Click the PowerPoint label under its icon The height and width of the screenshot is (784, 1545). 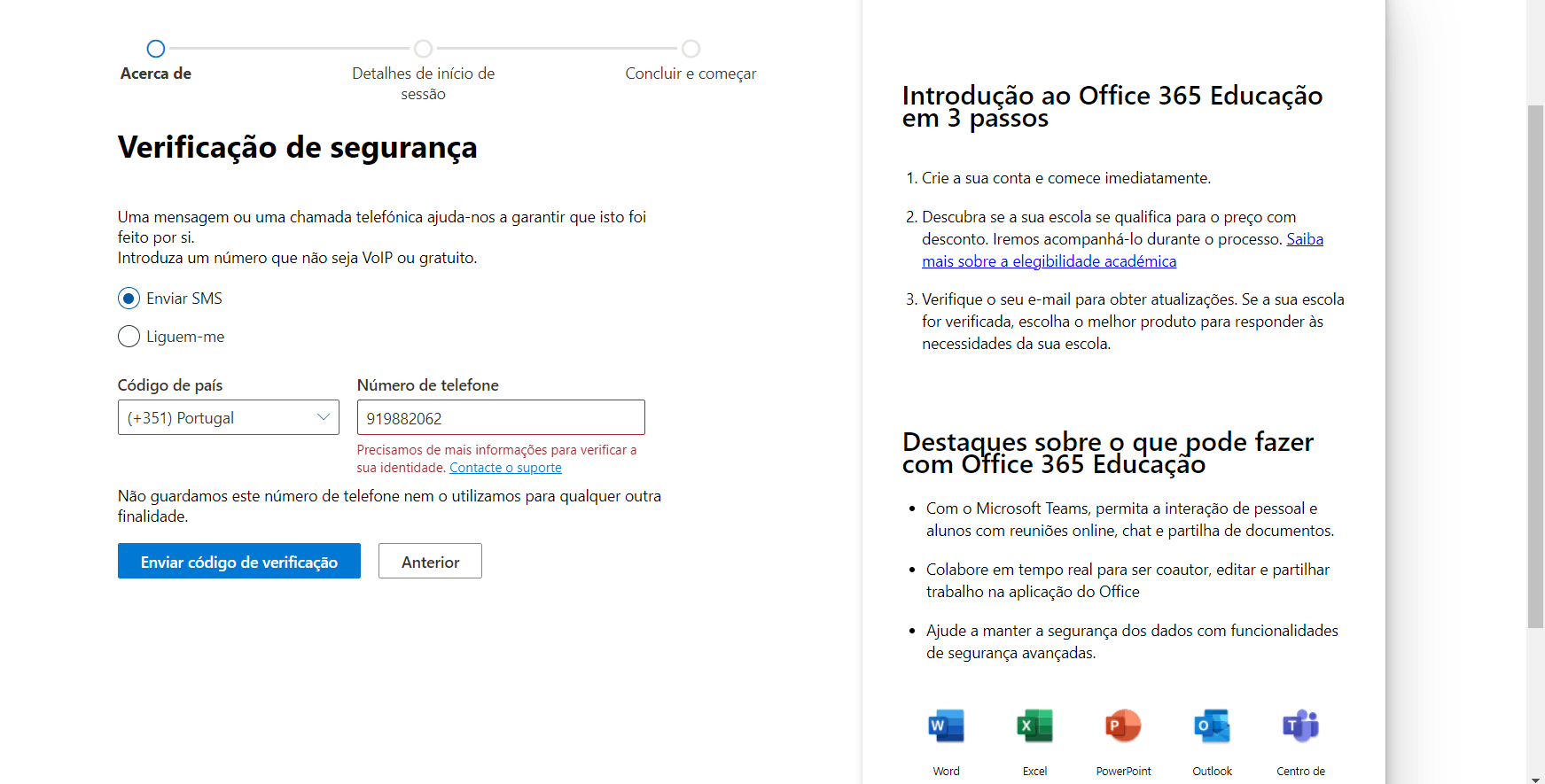(x=1123, y=772)
